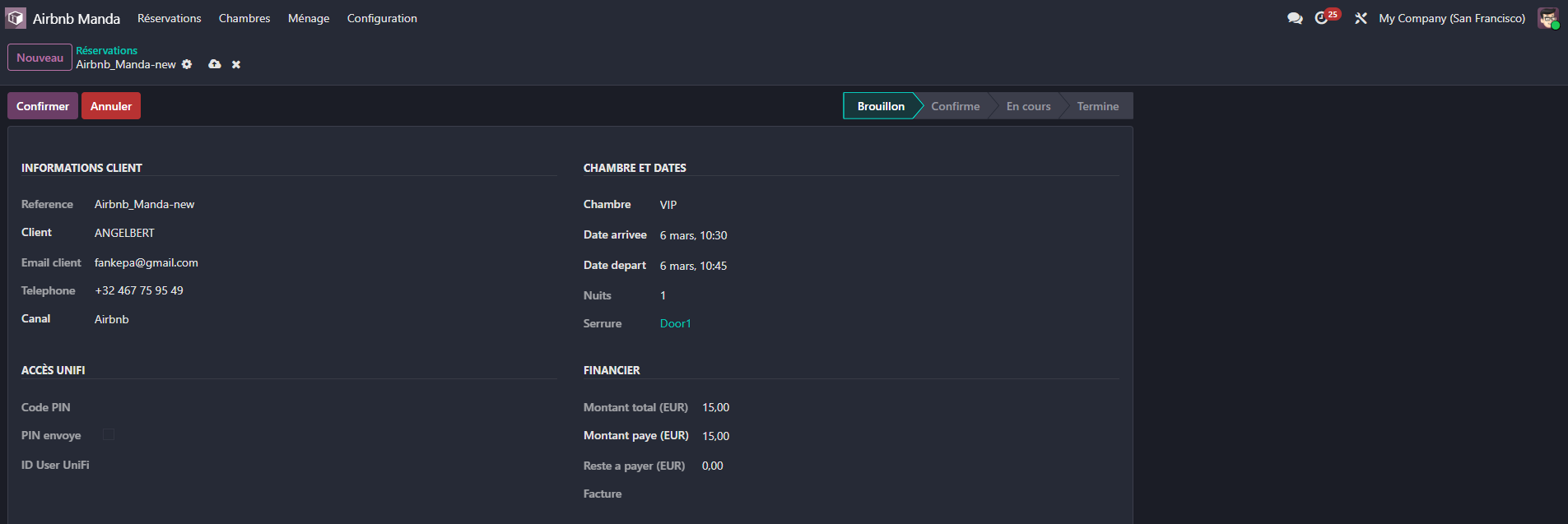Open the Chambre field showing VIP

pyautogui.click(x=668, y=205)
